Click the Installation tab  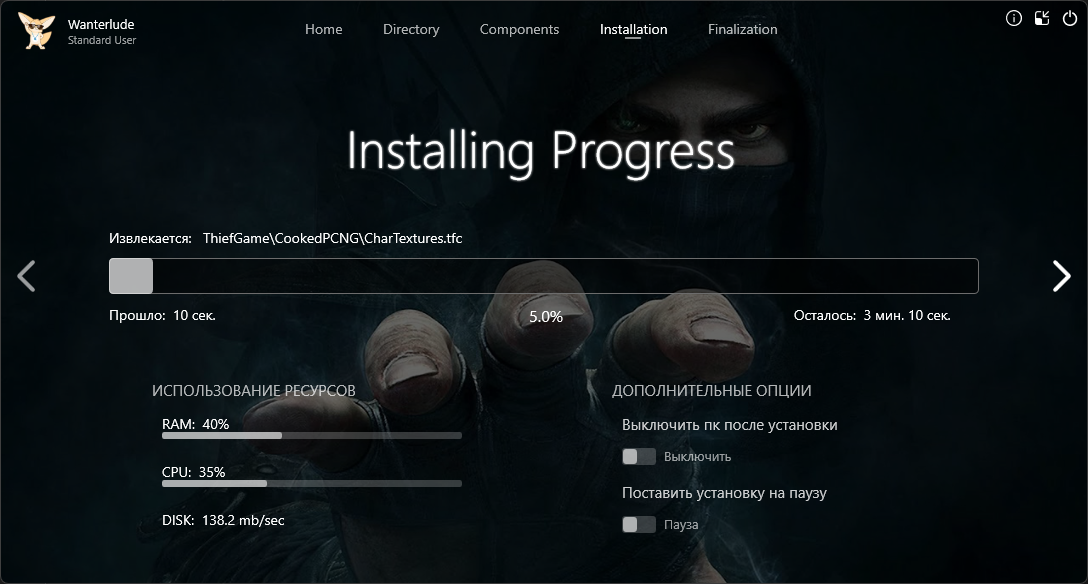[633, 29]
